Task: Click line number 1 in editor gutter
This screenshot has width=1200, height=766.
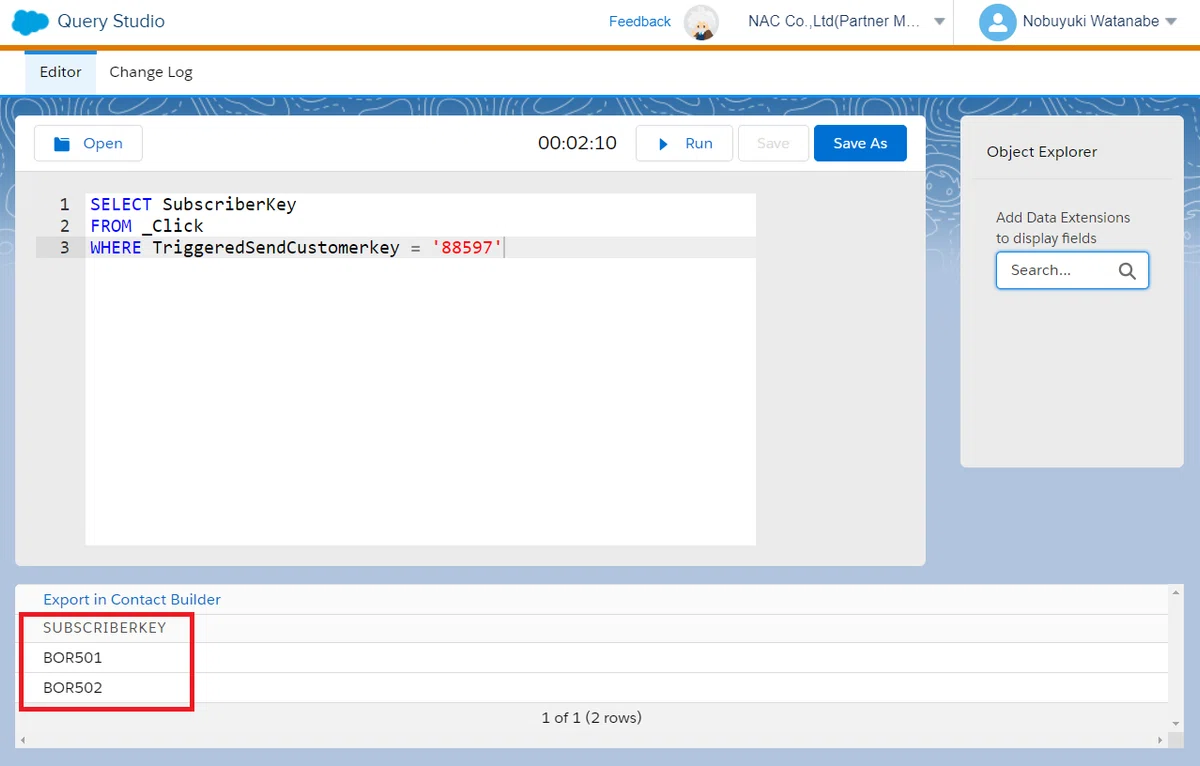Action: point(64,204)
